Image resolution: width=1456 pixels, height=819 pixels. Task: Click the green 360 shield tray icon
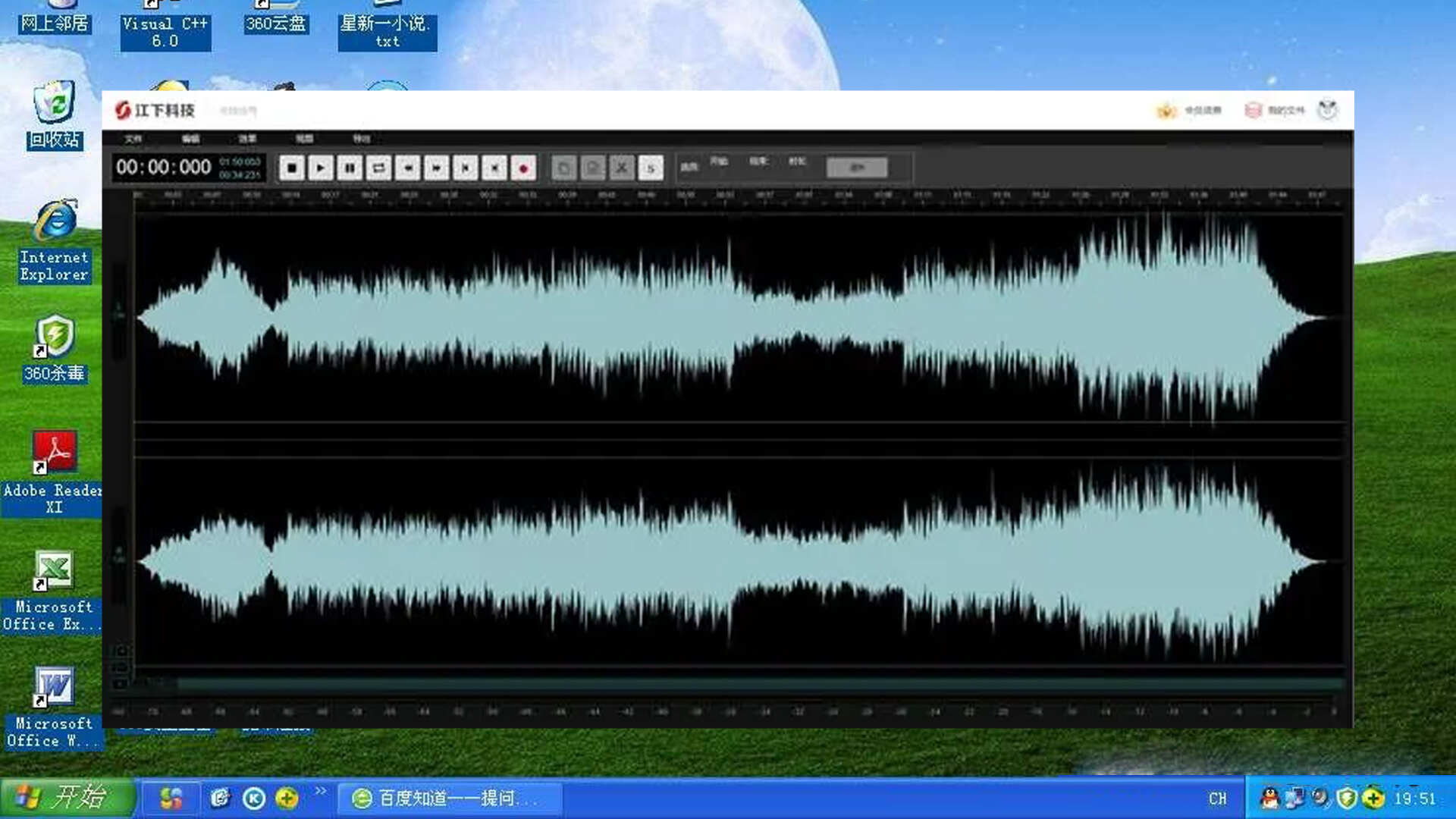coord(1347,798)
